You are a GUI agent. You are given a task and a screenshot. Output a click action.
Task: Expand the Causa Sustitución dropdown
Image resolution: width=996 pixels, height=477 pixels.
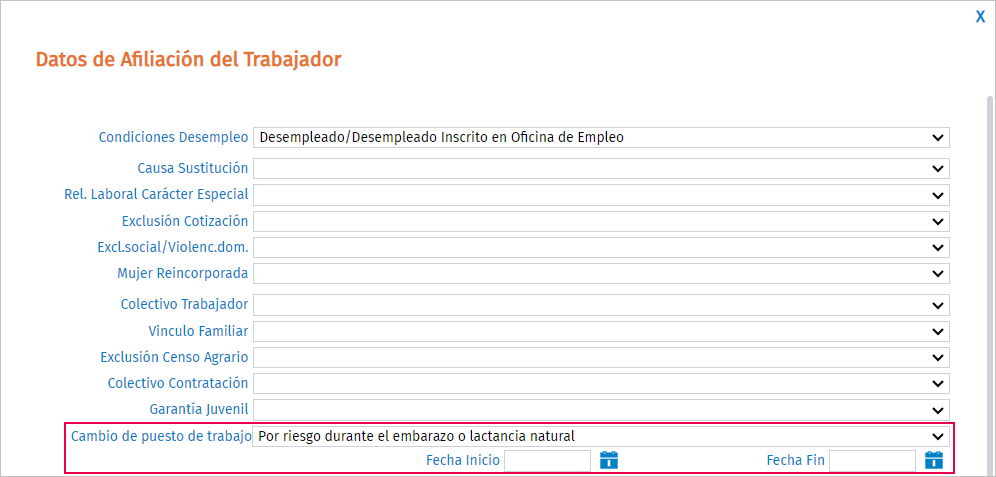601,168
